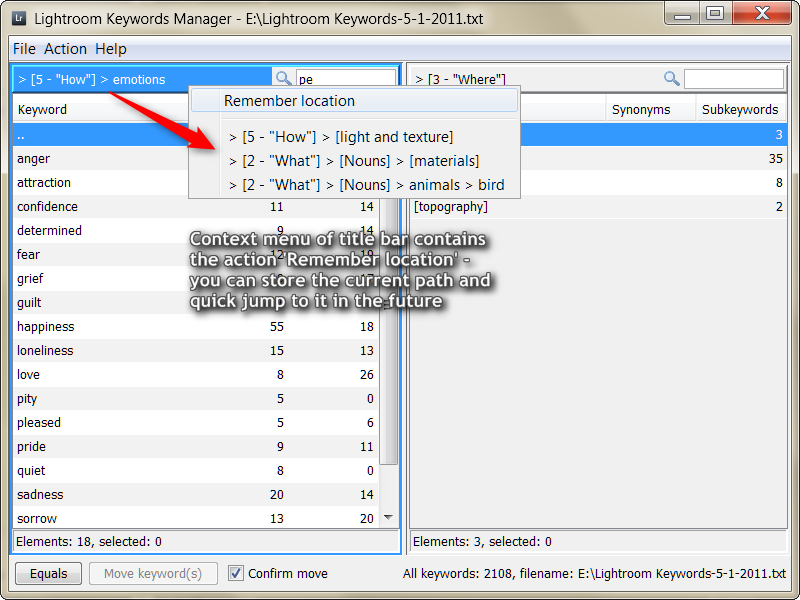Click the right panel row with 8 subkeywords
This screenshot has height=600, width=800.
tap(653, 183)
